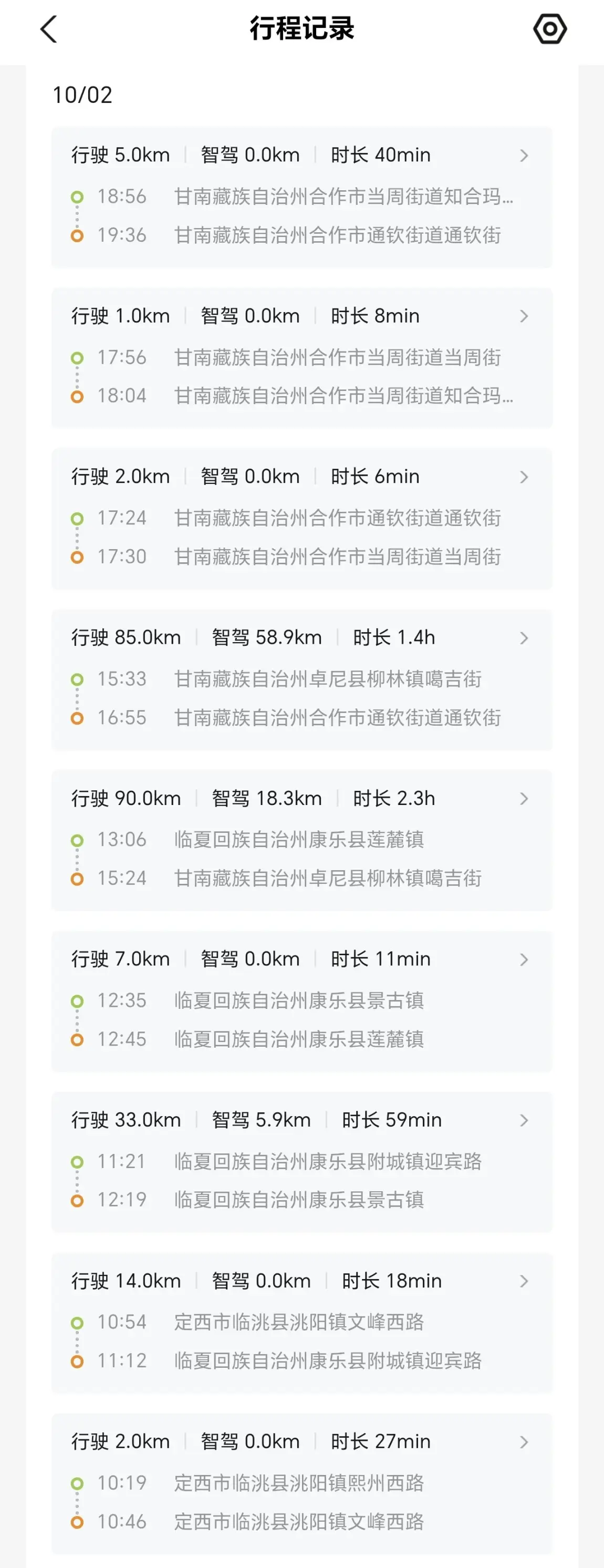Select the 7.0km 11min trip entry
The image size is (604, 1568).
point(301,1000)
